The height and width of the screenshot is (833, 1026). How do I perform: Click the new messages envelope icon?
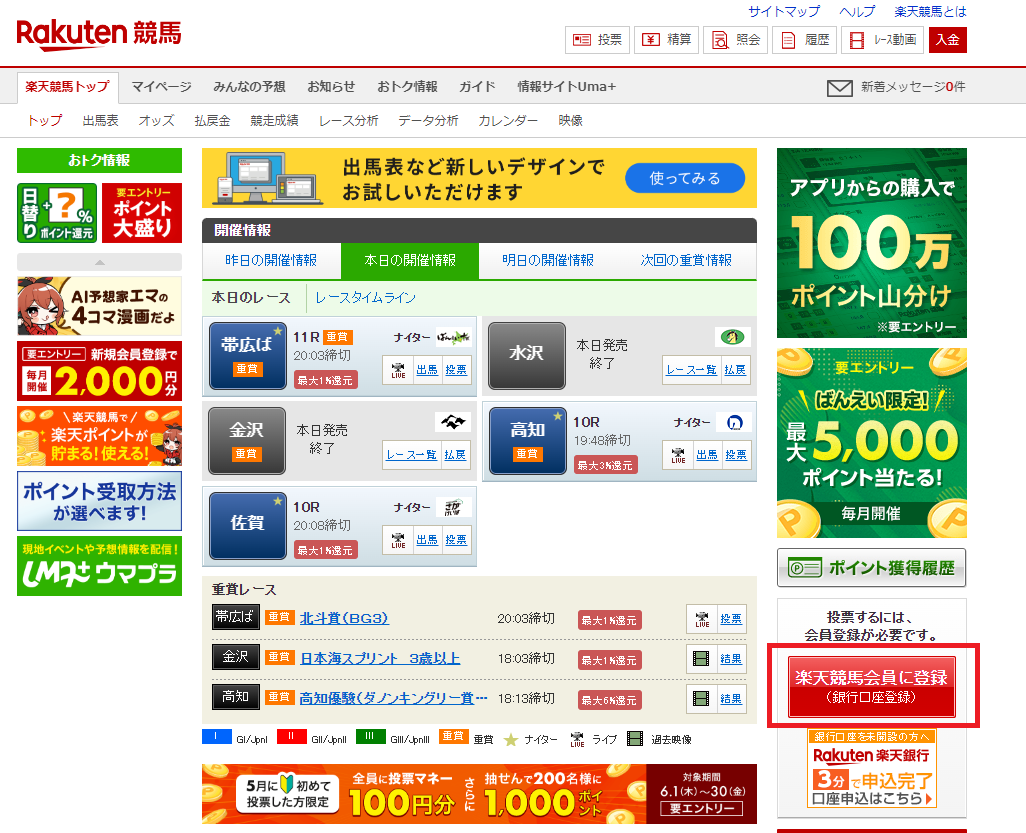coord(840,88)
